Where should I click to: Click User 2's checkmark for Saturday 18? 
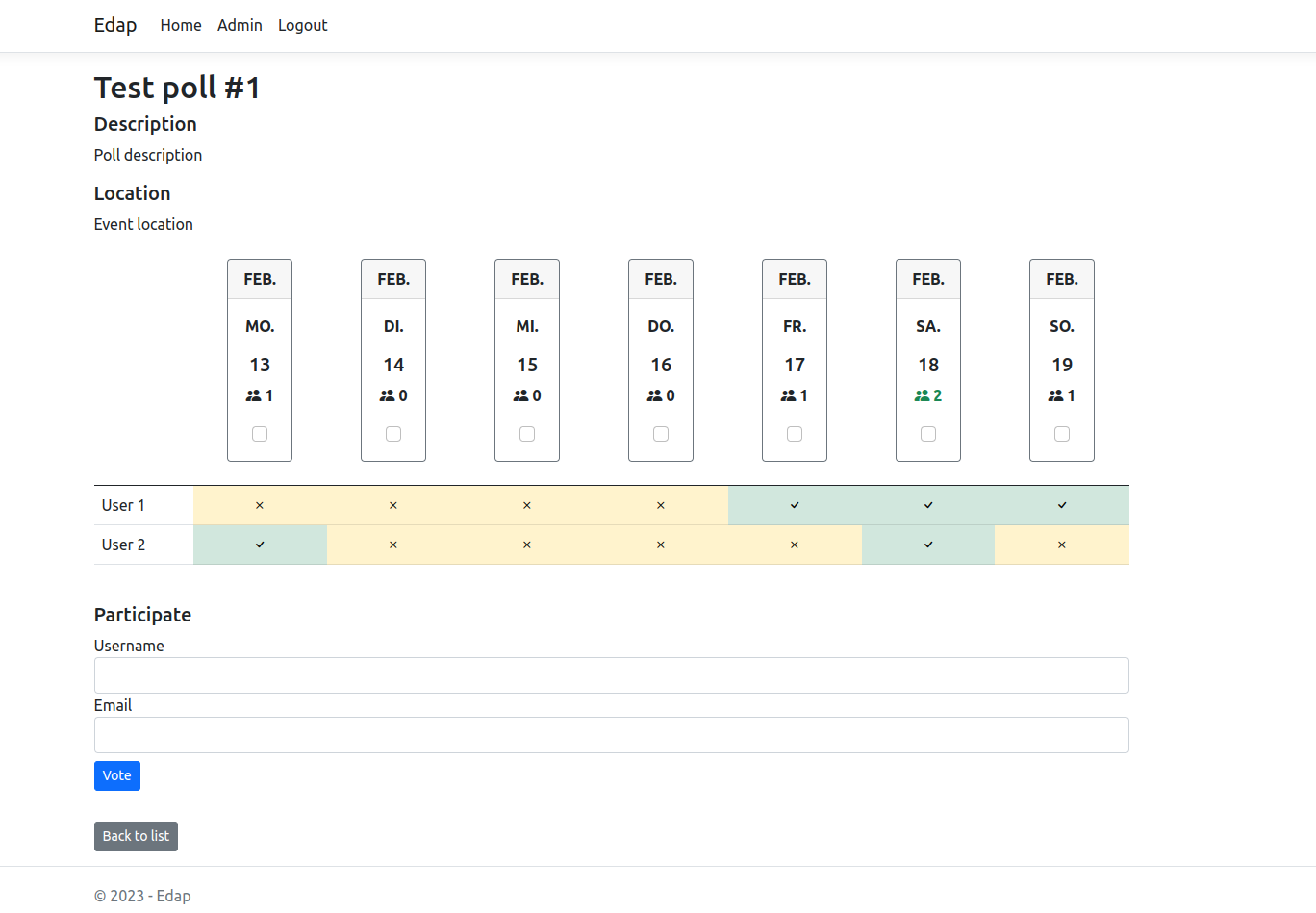tap(927, 545)
